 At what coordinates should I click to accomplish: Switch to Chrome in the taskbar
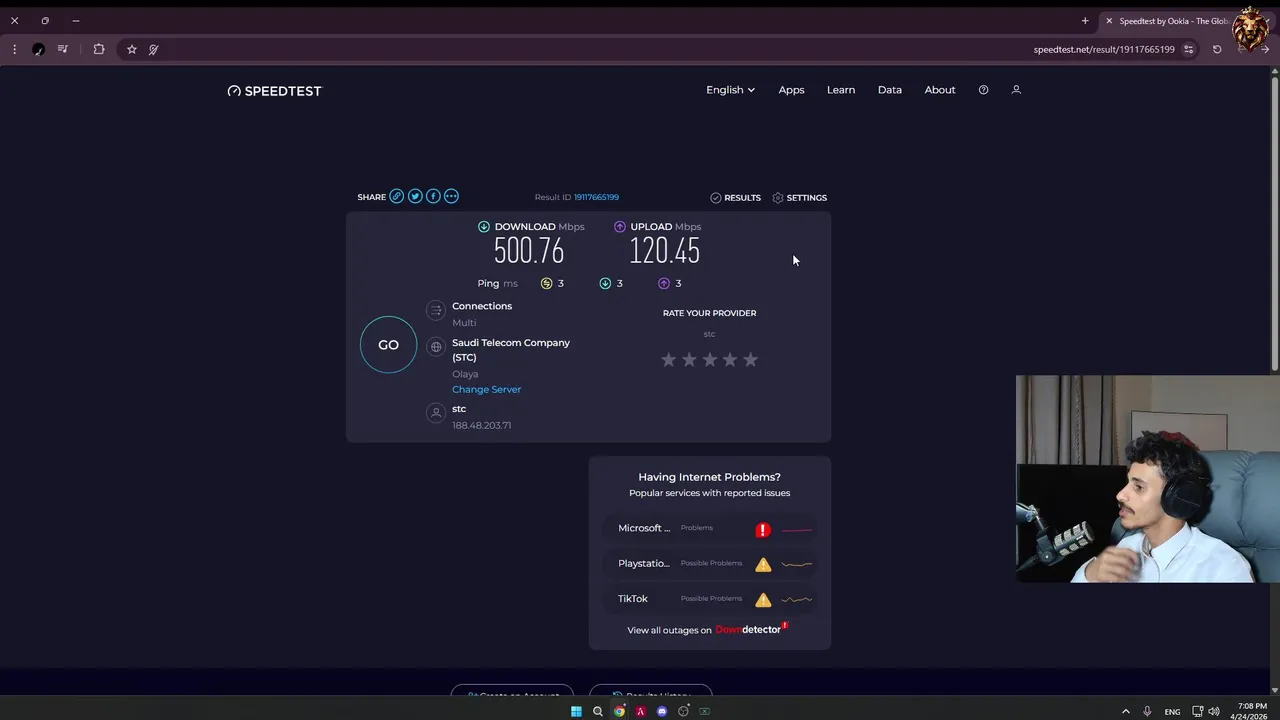click(619, 712)
